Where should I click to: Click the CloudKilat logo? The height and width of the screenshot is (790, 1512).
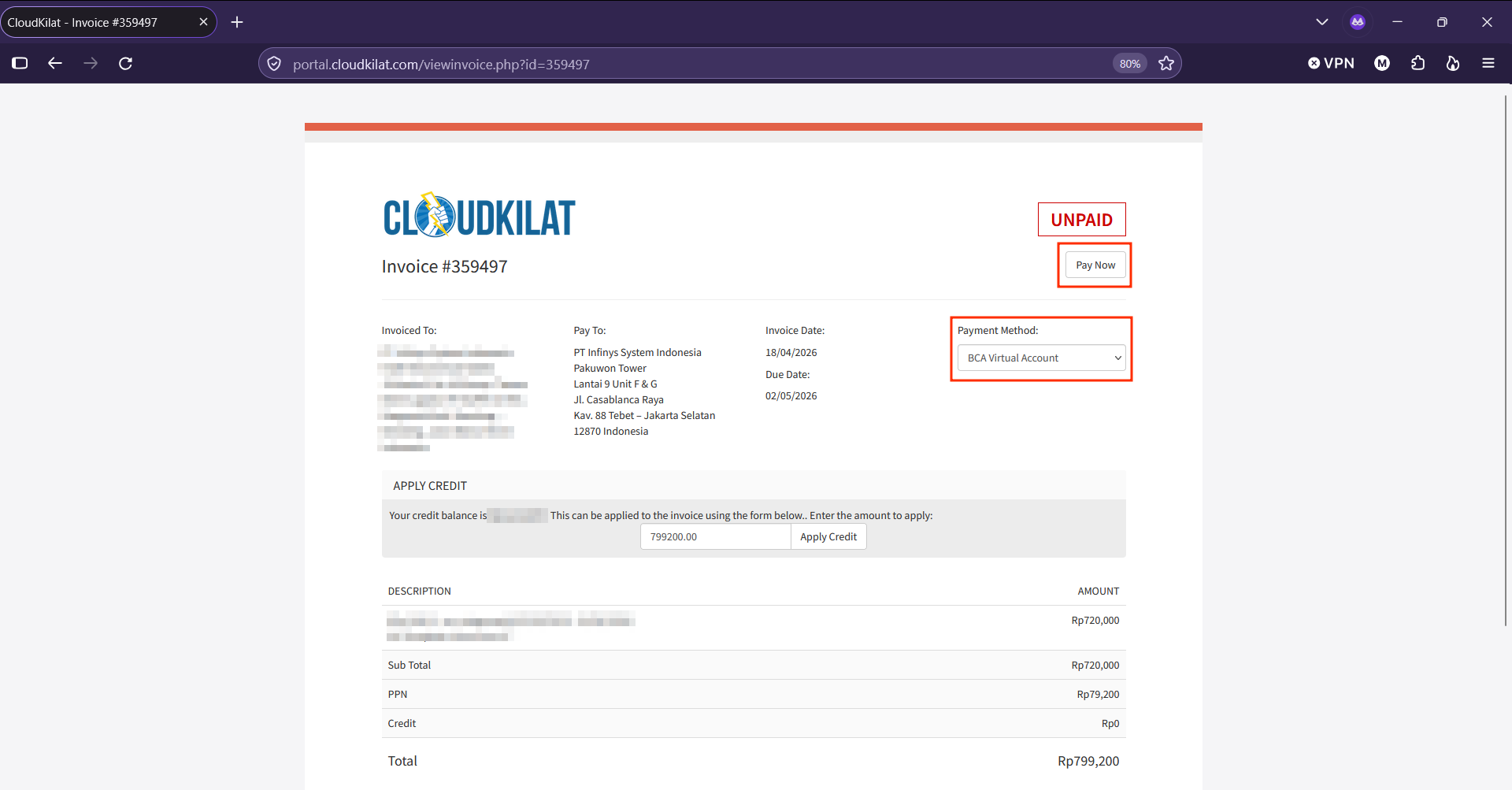479,215
